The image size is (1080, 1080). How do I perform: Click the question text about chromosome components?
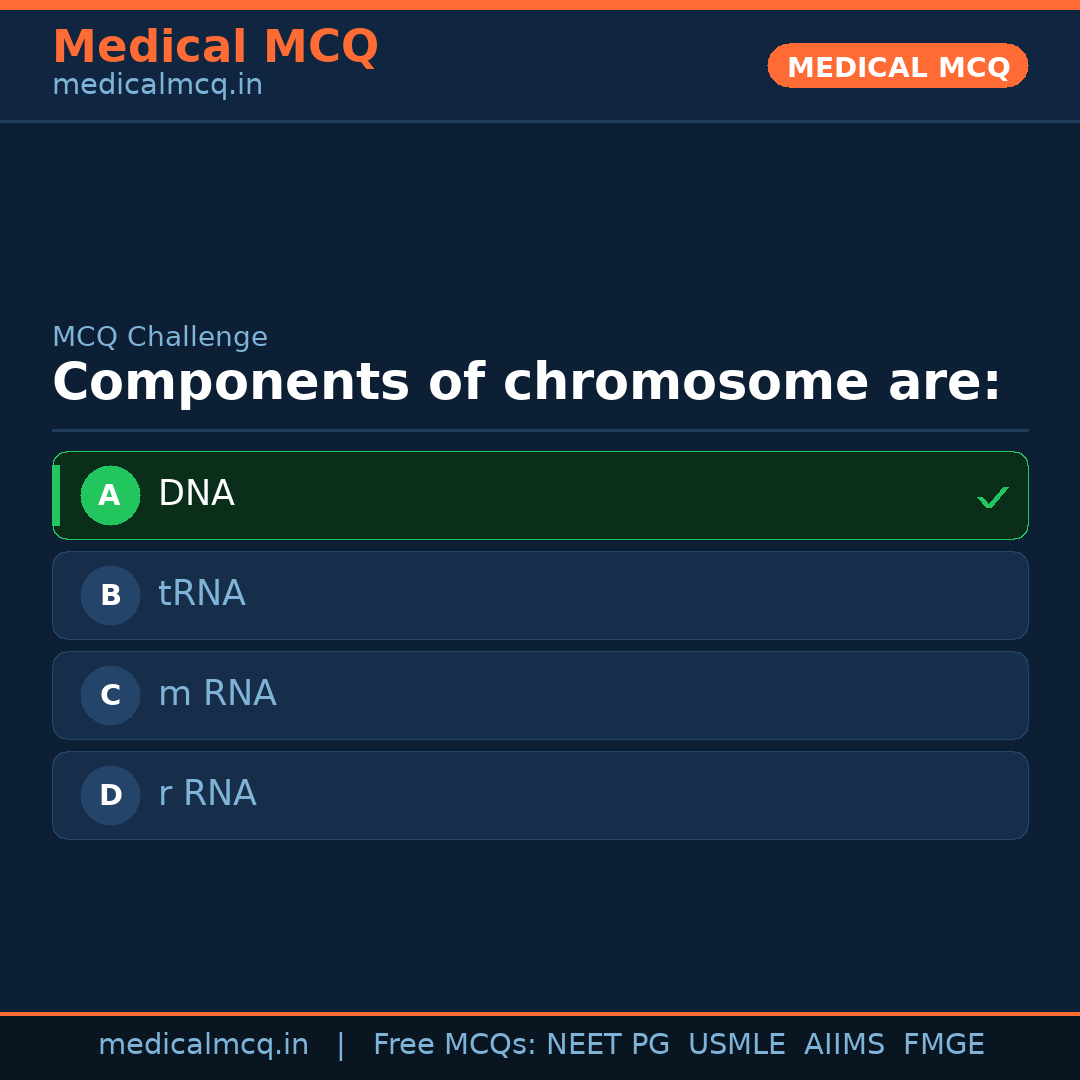click(x=526, y=383)
